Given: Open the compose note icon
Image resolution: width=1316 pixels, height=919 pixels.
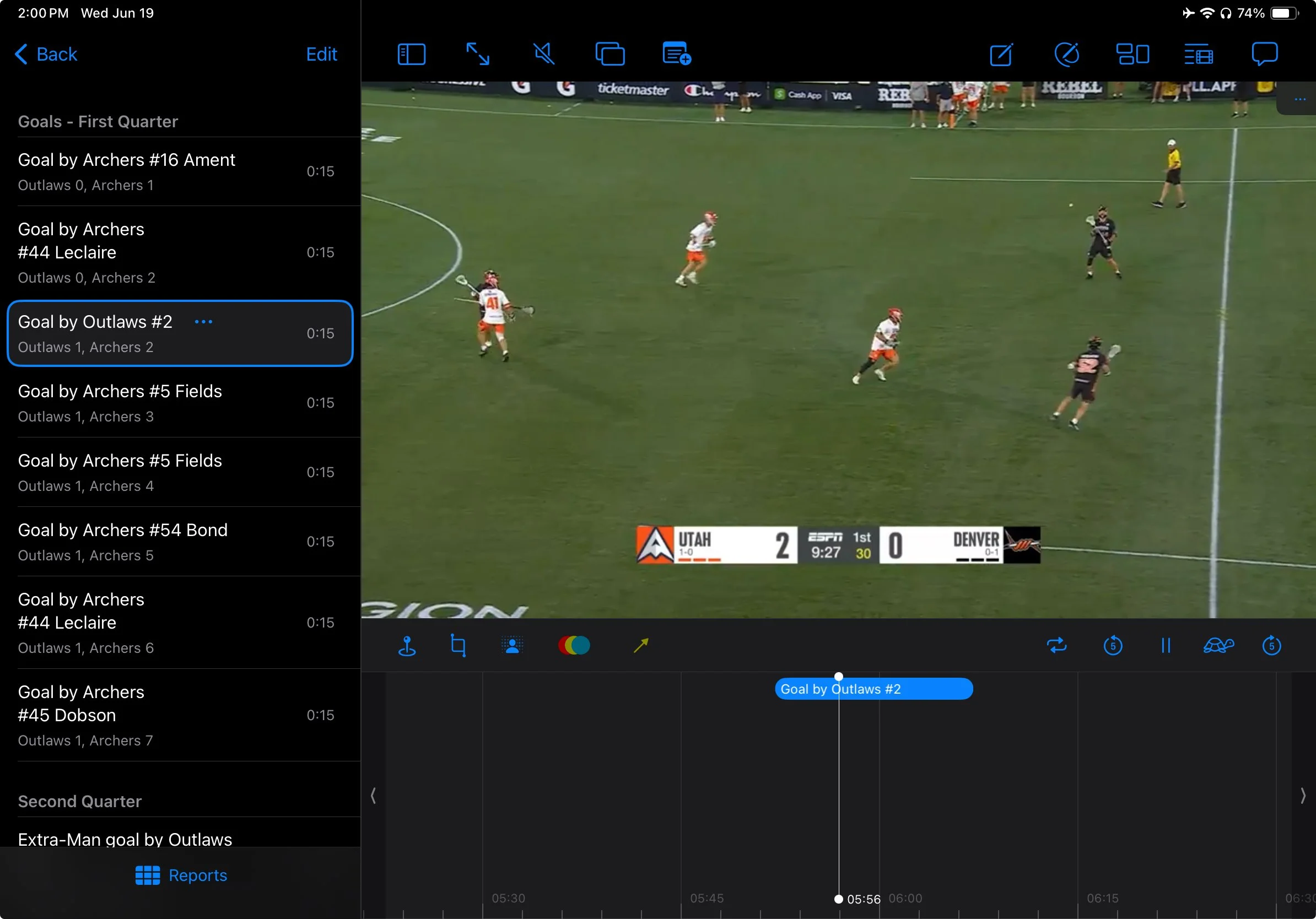Looking at the screenshot, I should [1001, 55].
